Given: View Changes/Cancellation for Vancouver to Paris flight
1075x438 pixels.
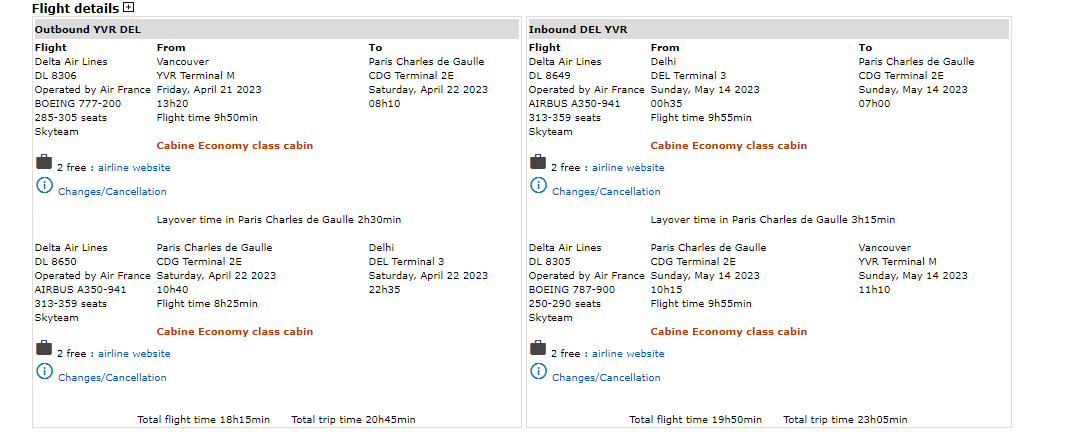Looking at the screenshot, I should coord(112,192).
